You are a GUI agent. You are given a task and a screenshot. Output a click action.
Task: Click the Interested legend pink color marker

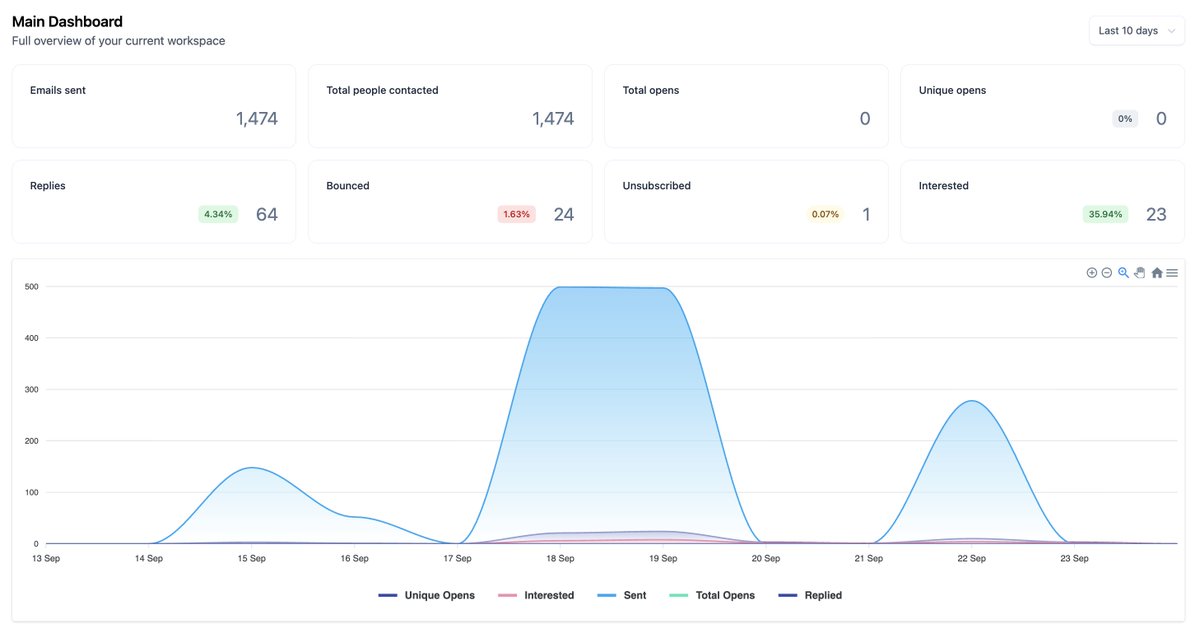tap(508, 595)
